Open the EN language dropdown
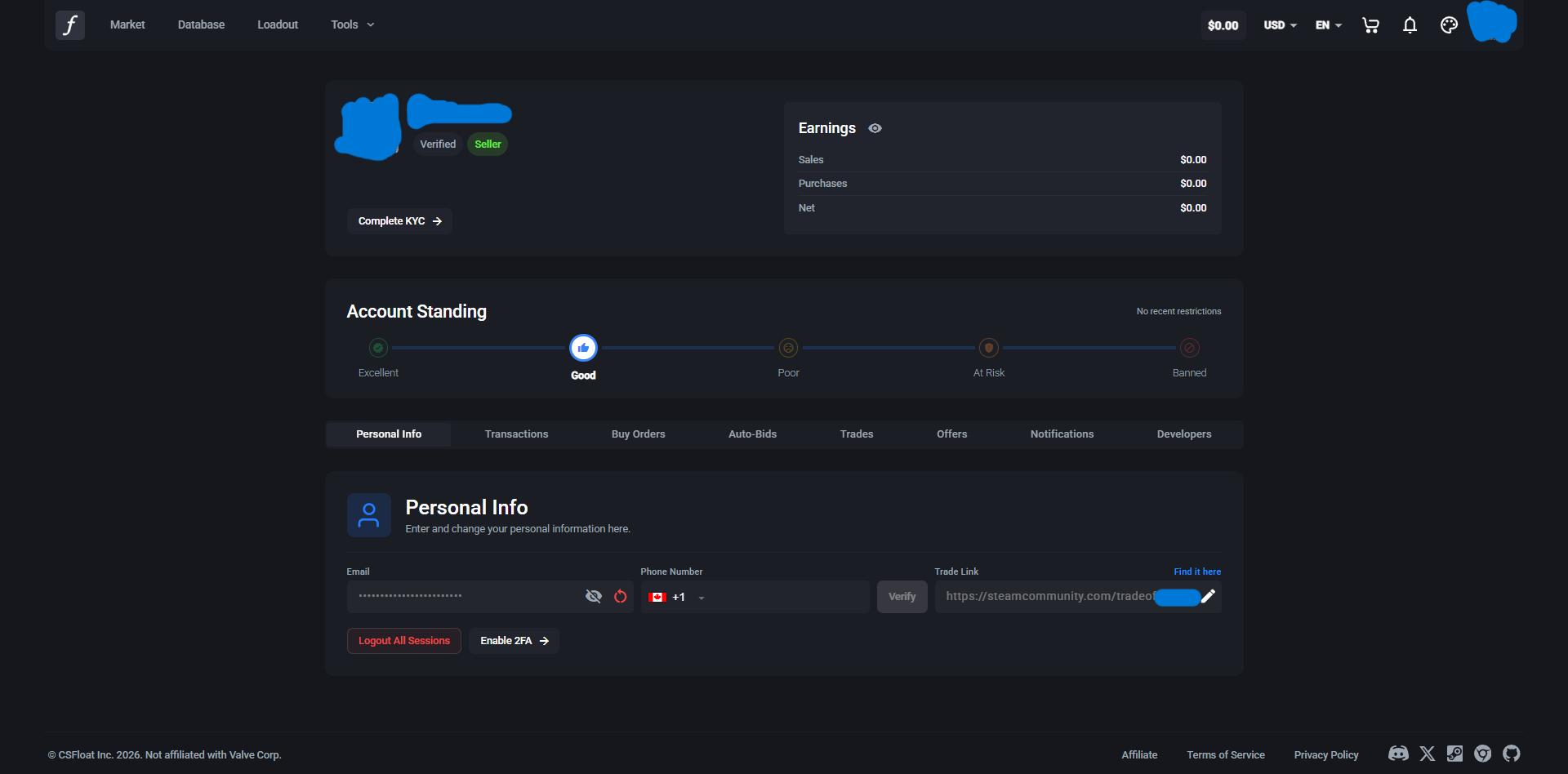 (1329, 25)
